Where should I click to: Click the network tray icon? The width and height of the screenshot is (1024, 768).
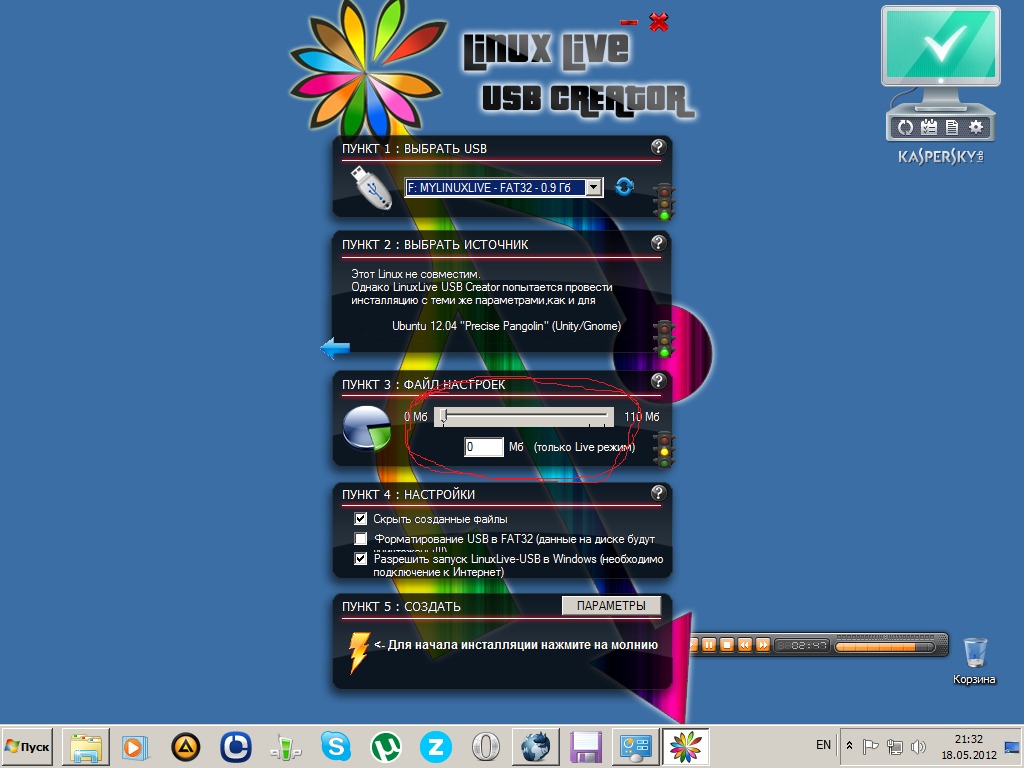pyautogui.click(x=895, y=746)
